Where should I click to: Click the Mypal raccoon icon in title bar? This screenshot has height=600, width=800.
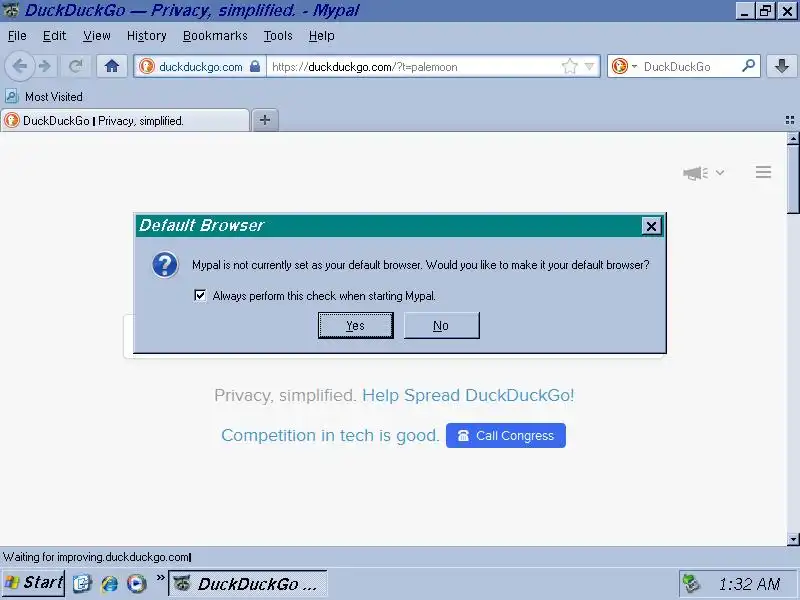pyautogui.click(x=11, y=10)
